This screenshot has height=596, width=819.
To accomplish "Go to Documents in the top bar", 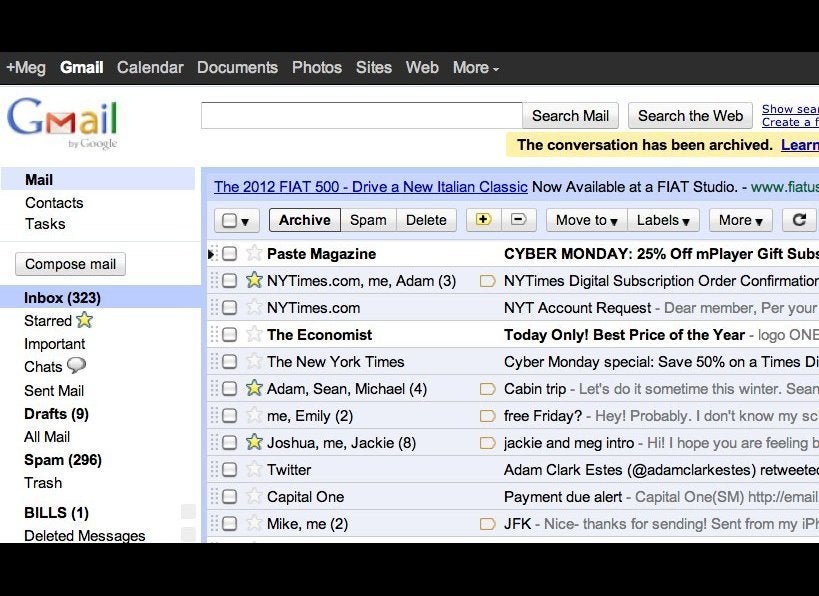I will [237, 67].
